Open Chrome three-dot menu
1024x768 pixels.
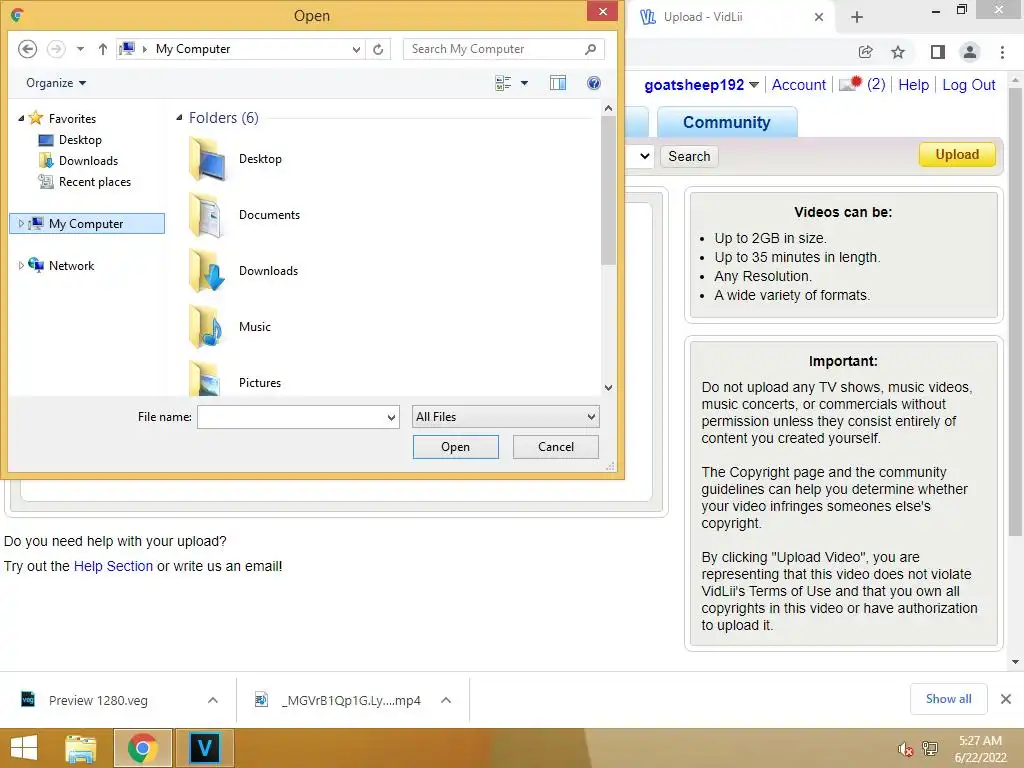1002,52
